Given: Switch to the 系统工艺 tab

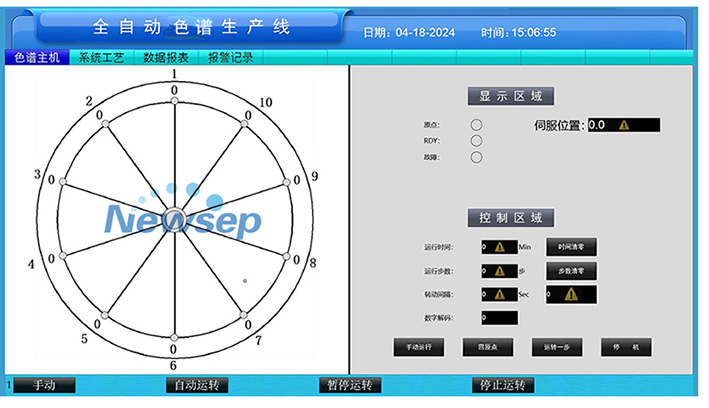Looking at the screenshot, I should pyautogui.click(x=102, y=58).
